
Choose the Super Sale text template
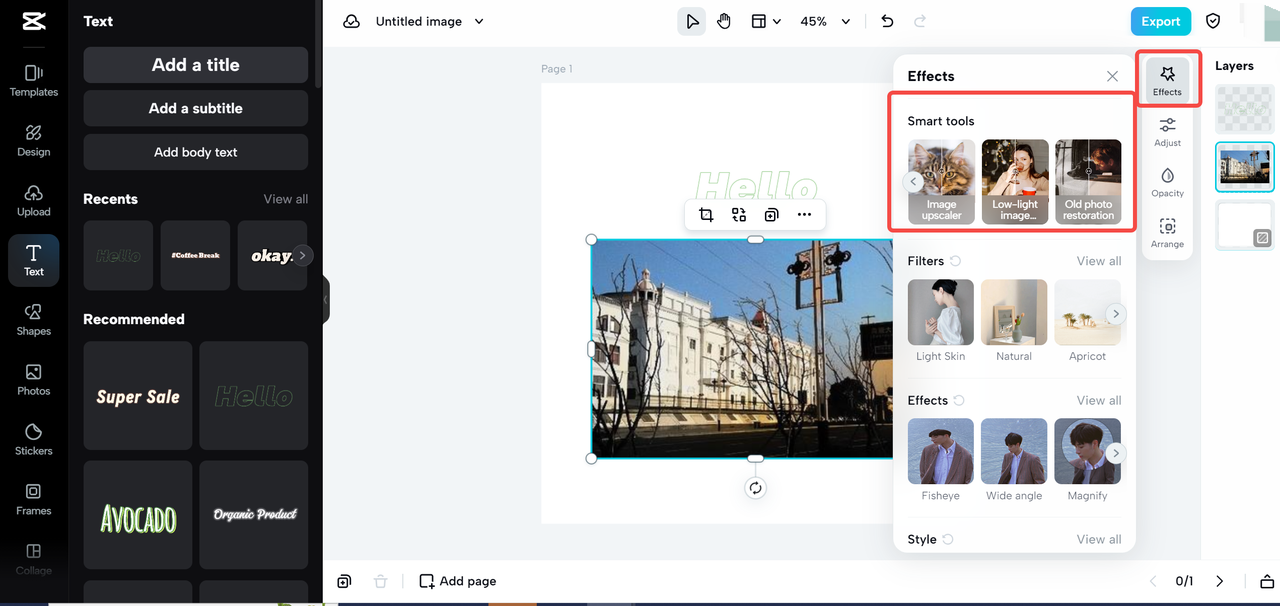pos(138,396)
